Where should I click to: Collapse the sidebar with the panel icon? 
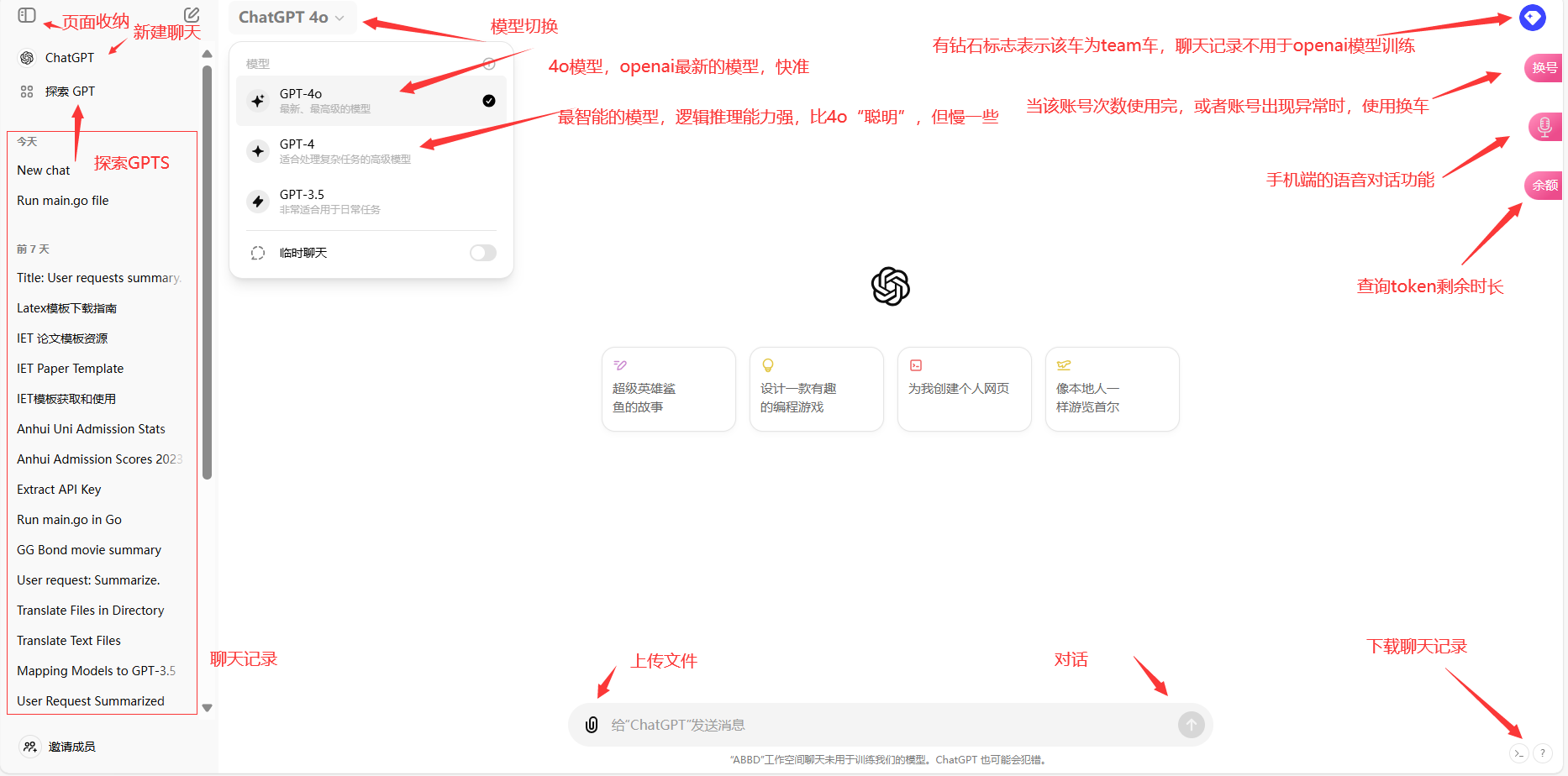click(27, 15)
